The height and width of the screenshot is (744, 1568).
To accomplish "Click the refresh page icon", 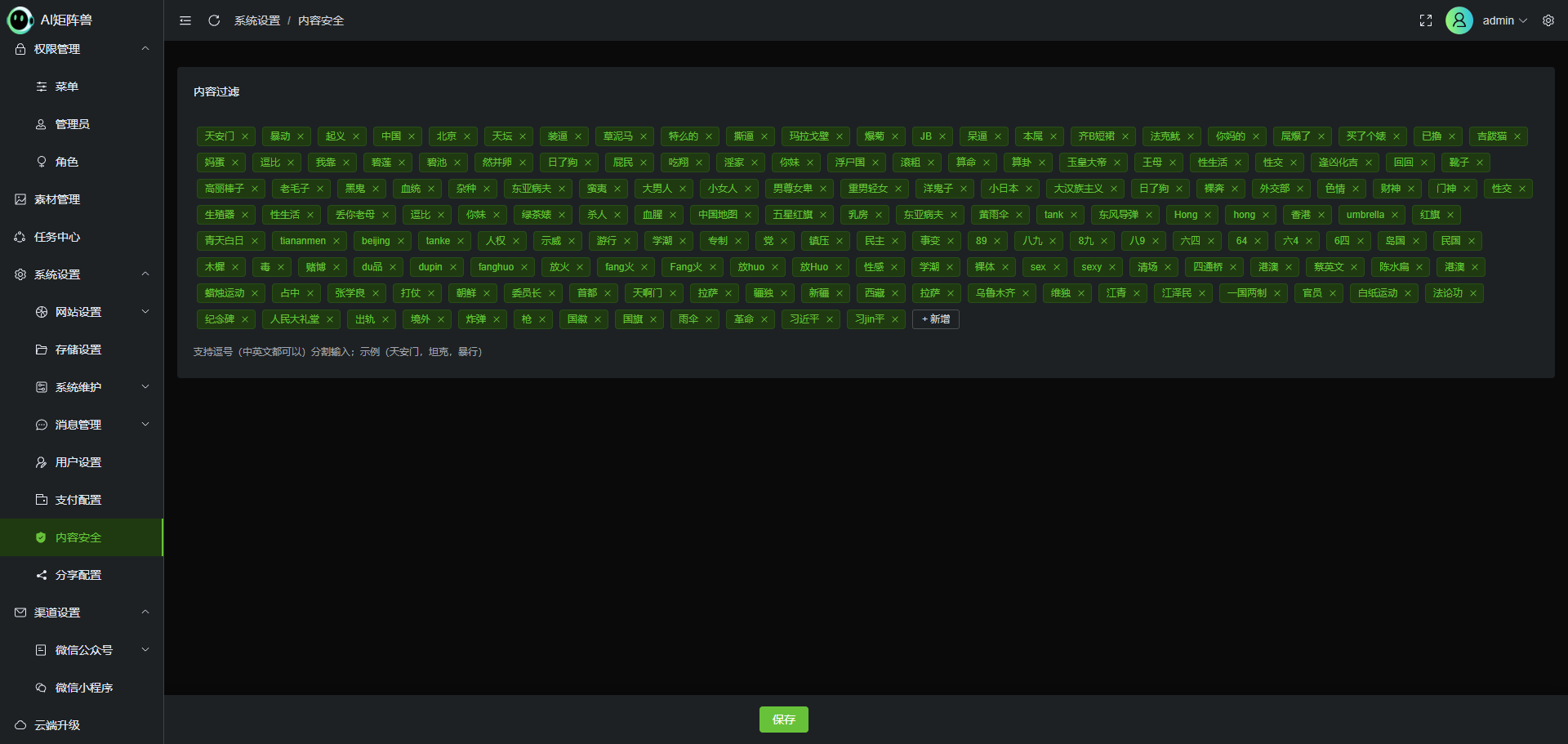I will [214, 20].
